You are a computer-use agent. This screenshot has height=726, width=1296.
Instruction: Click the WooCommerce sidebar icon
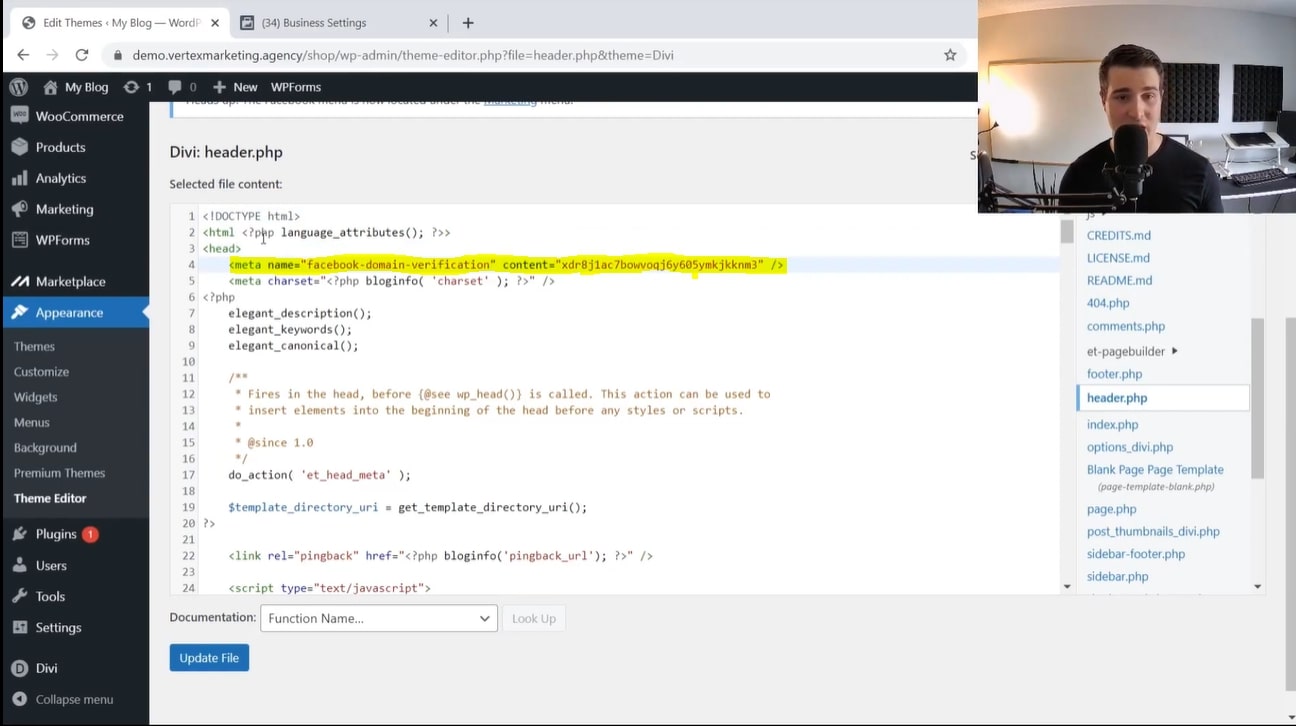coord(19,116)
